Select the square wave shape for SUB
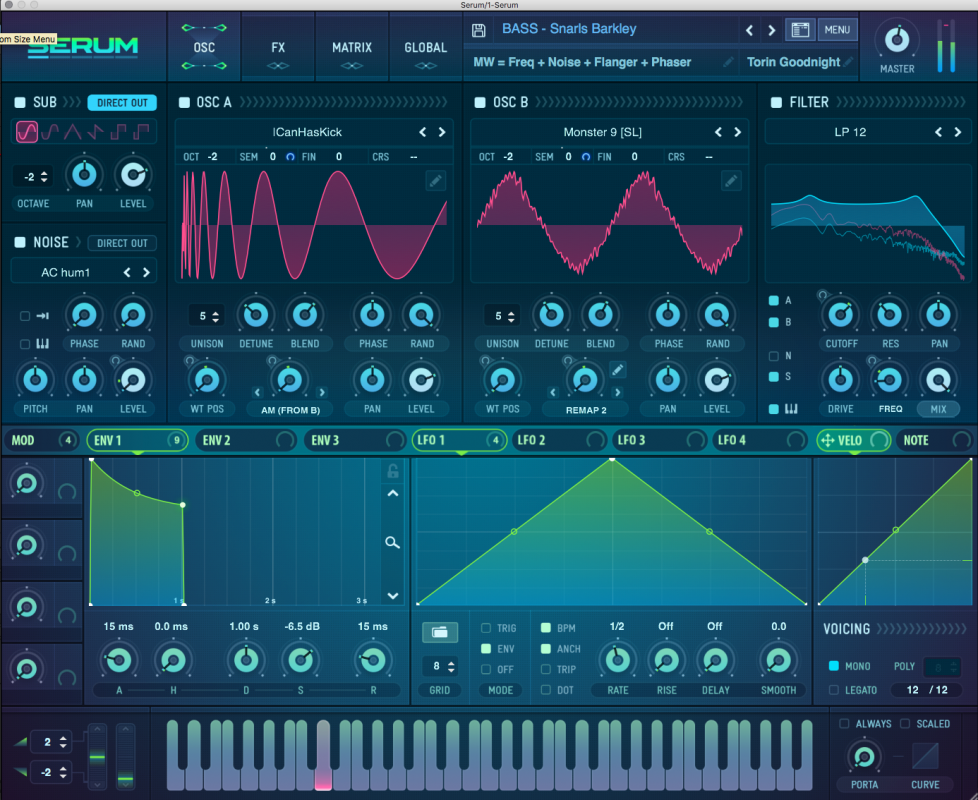 tap(118, 132)
